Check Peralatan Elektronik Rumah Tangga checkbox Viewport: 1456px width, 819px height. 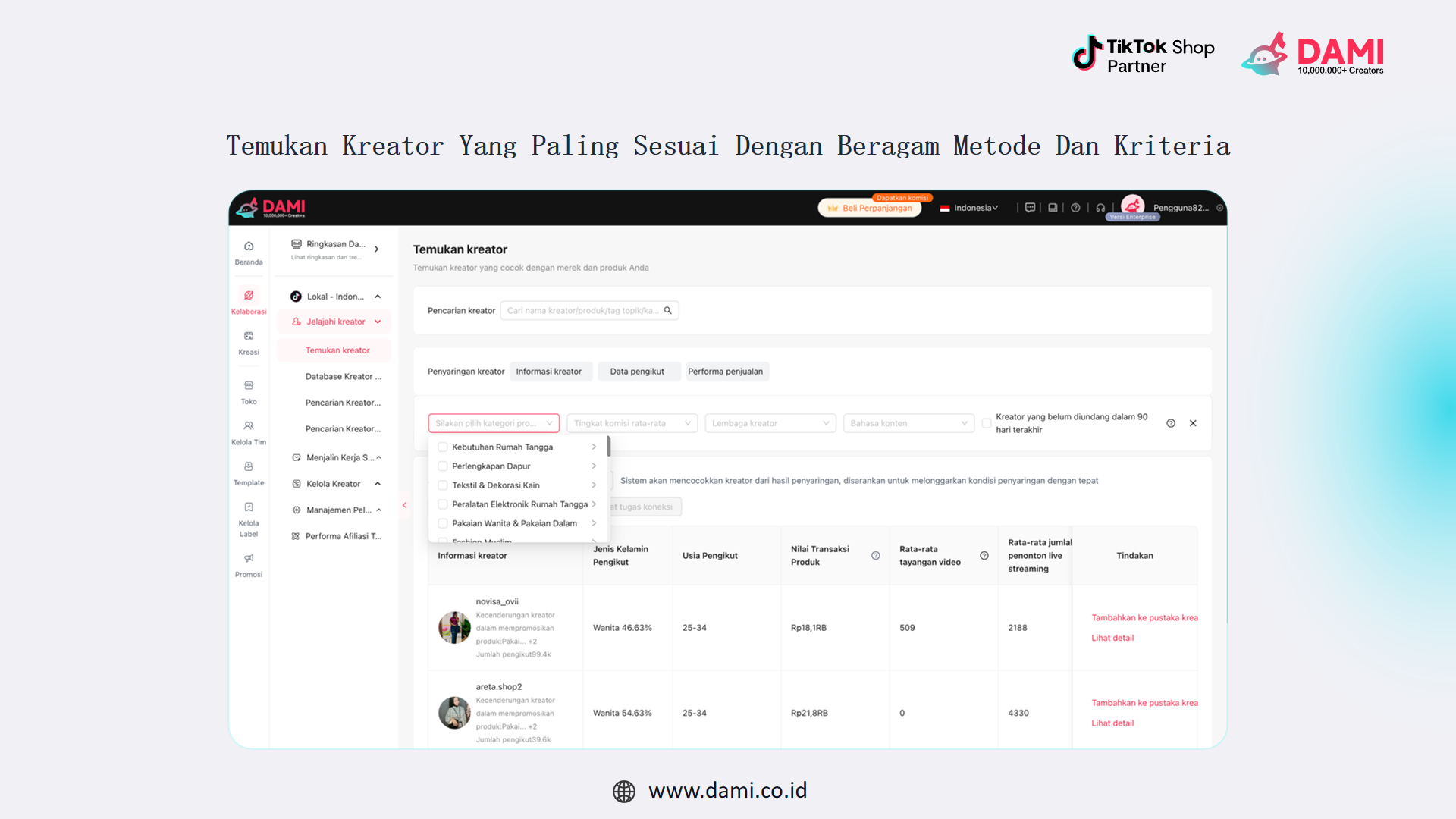click(x=443, y=504)
